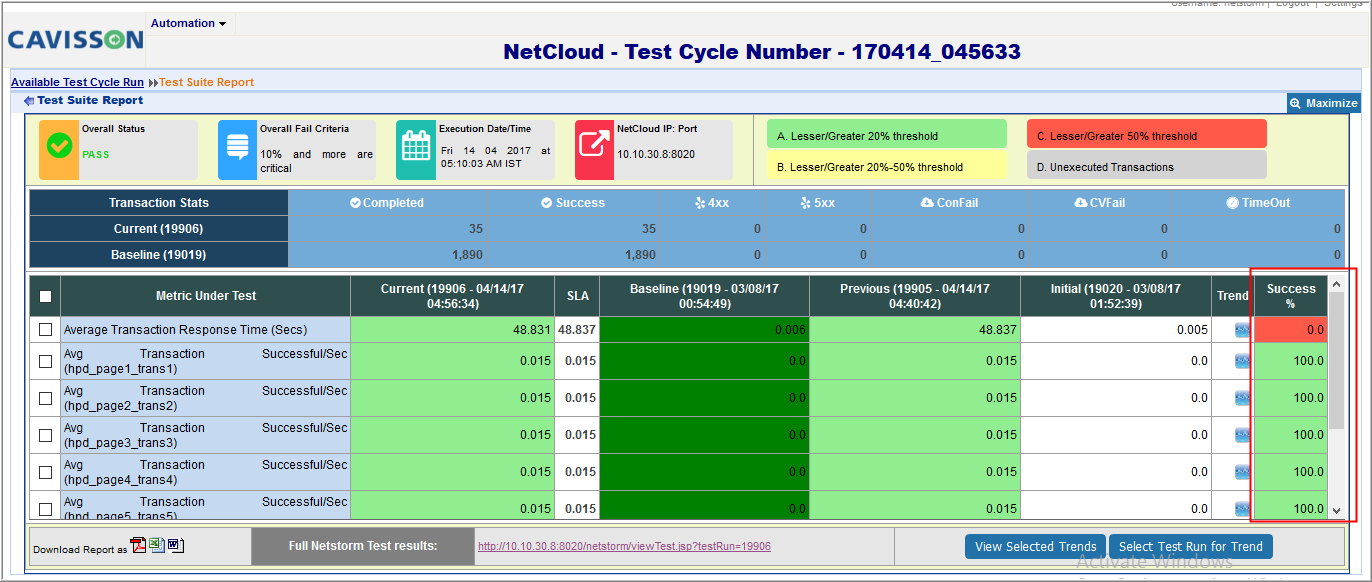1372x582 pixels.
Task: Check the hpd_page2_trans2 row checkbox
Action: coord(45,398)
